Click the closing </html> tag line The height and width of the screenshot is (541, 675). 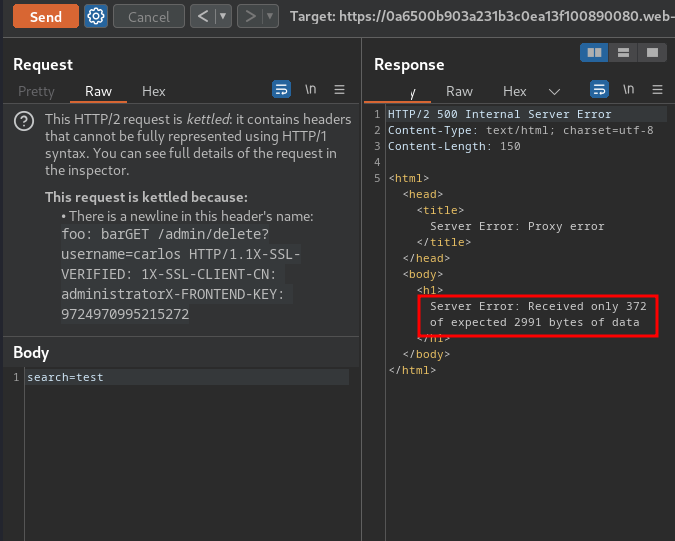point(412,370)
